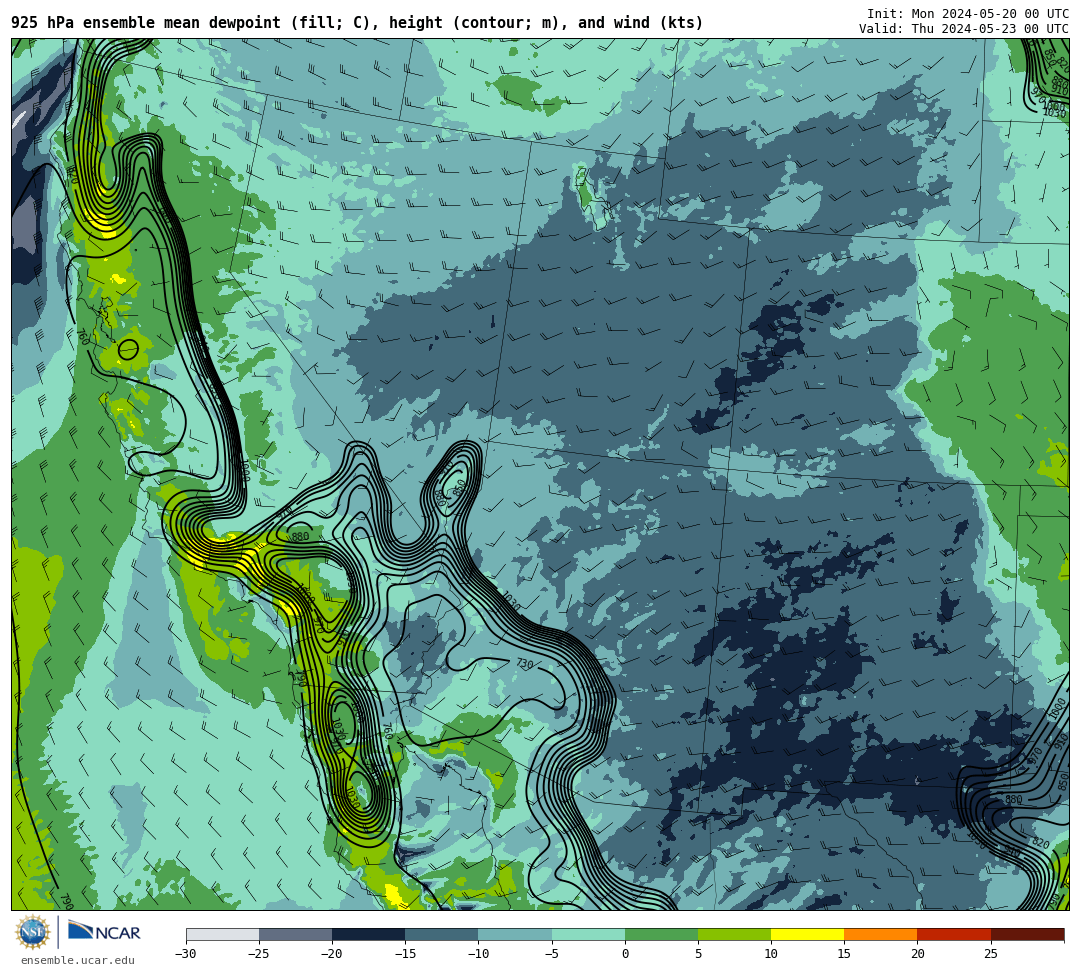Click the 20 to 25 red swatch

954,934
